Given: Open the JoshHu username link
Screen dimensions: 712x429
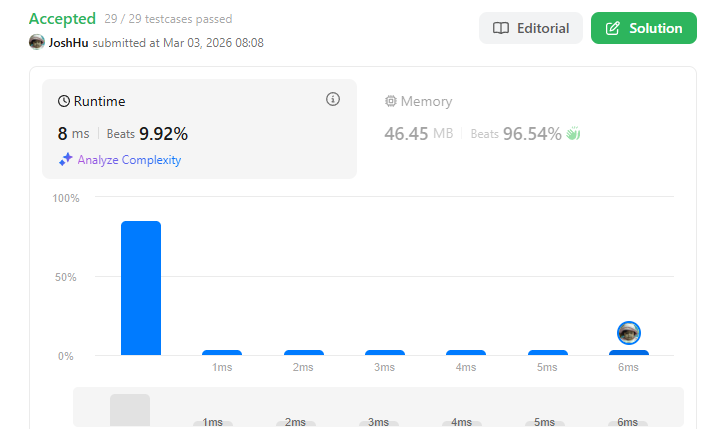Looking at the screenshot, I should [x=68, y=43].
